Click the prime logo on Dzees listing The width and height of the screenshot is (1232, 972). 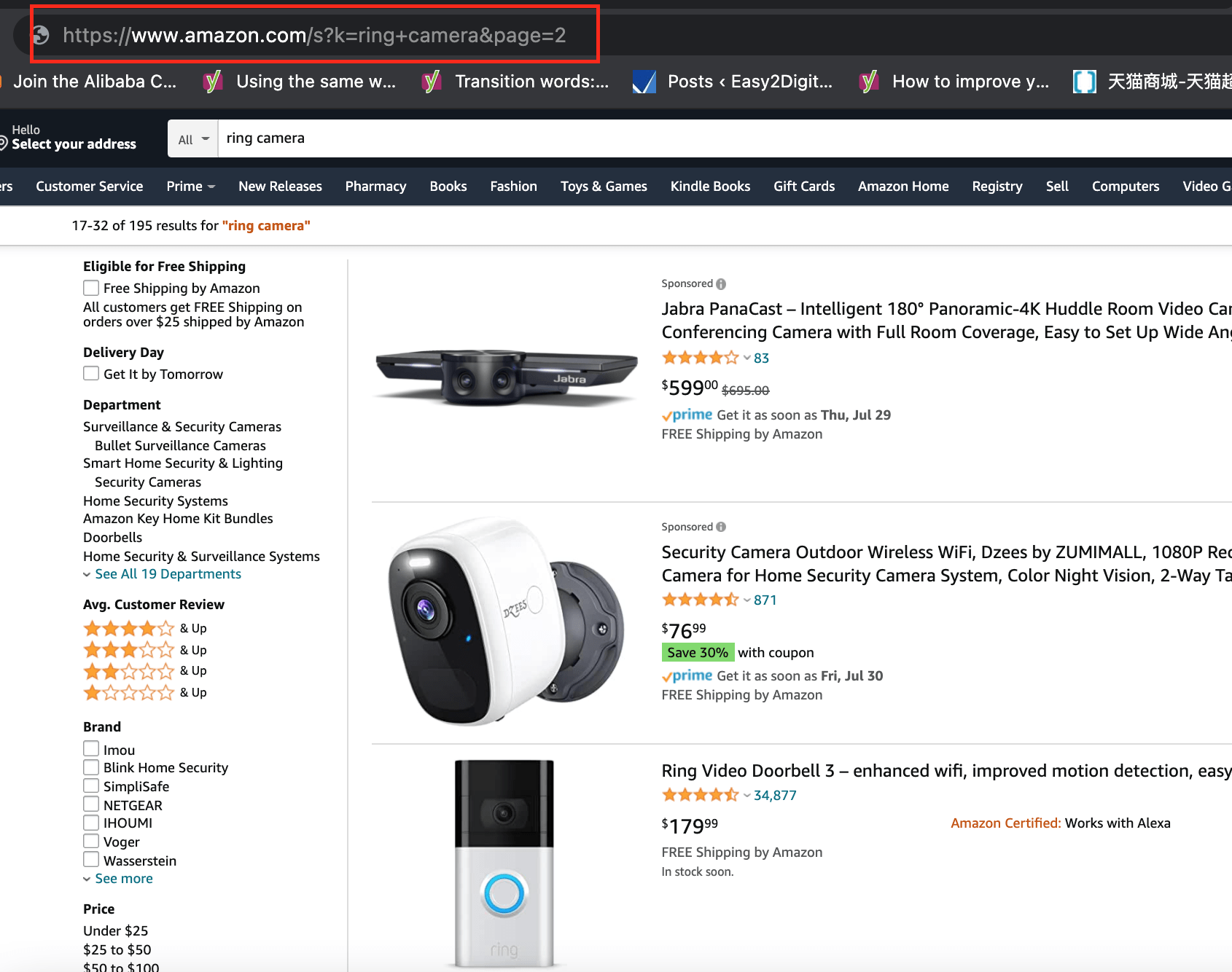687,675
